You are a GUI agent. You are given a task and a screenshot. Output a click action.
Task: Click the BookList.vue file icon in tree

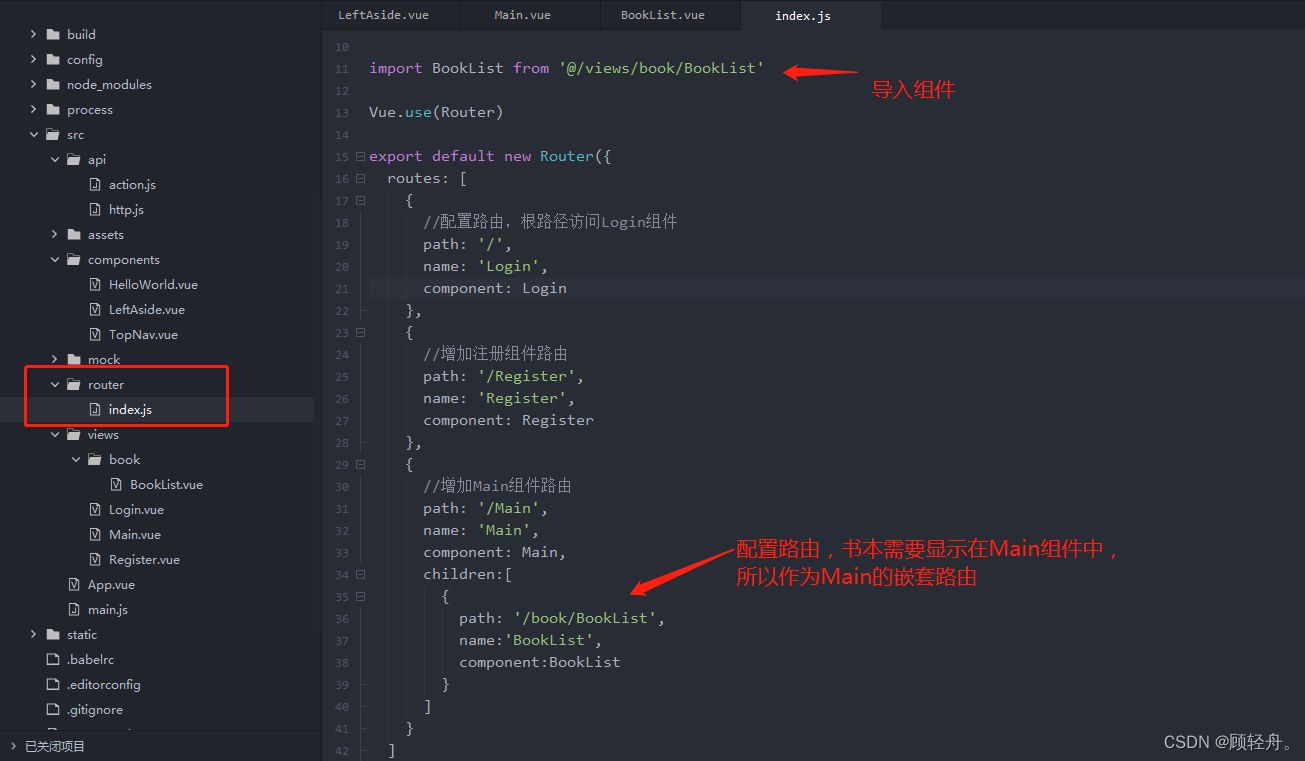pyautogui.click(x=116, y=485)
